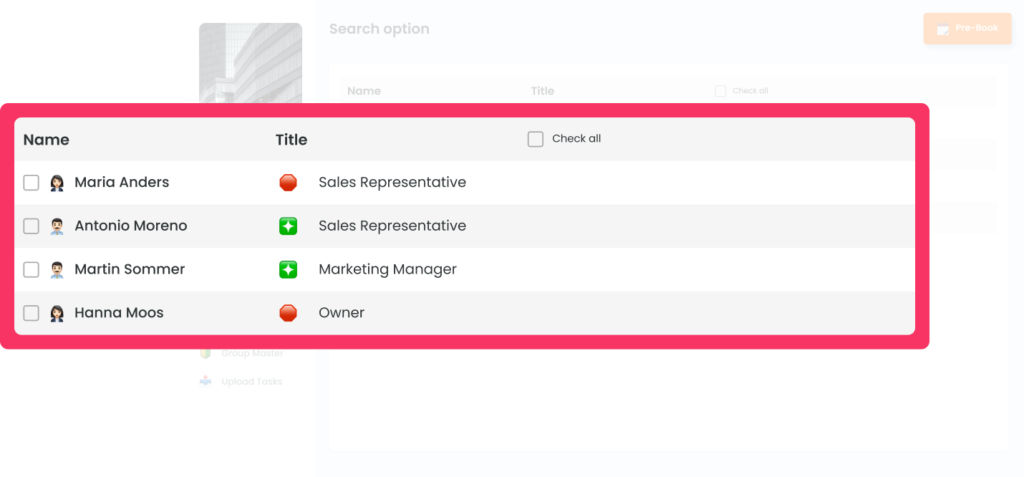
Task: Click Antonio Moreno's avatar icon
Action: pos(57,226)
